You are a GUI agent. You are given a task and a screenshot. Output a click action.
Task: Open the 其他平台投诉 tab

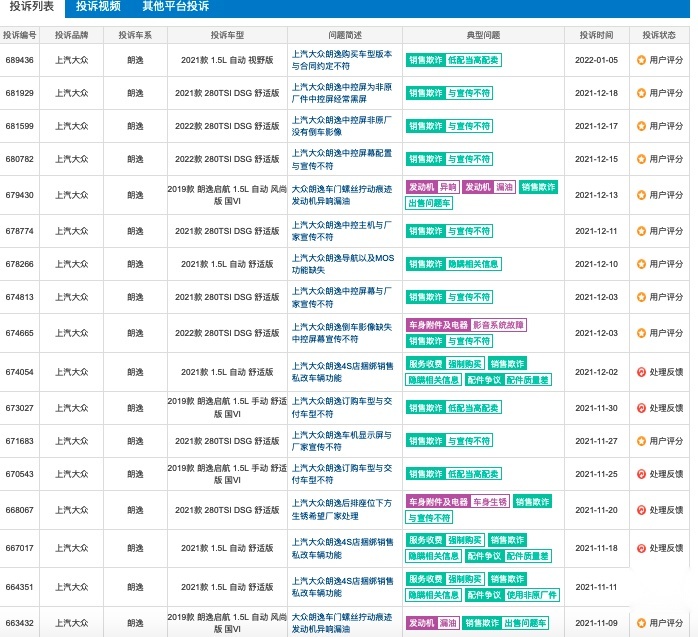point(175,6)
